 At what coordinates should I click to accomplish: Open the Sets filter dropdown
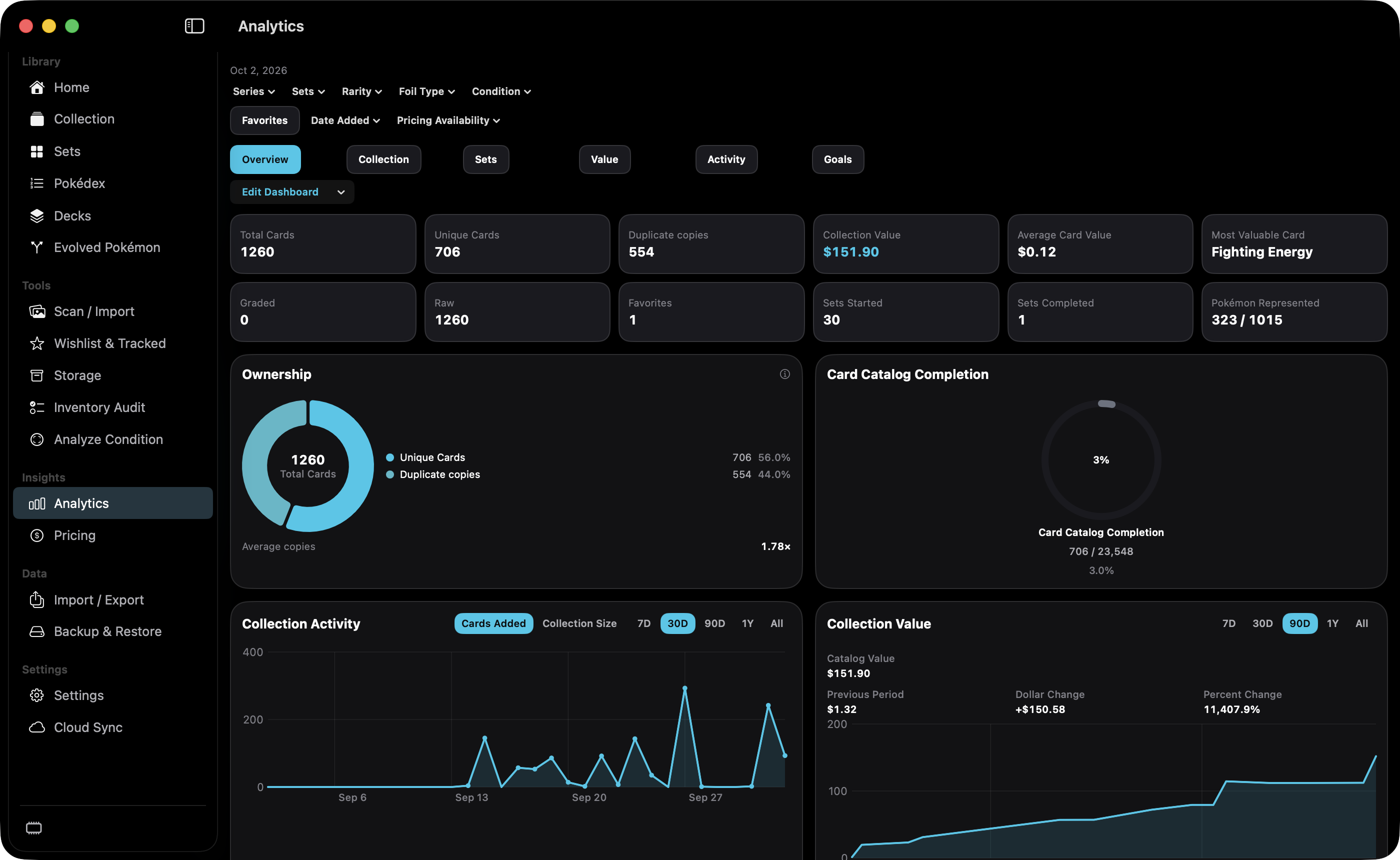tap(308, 91)
